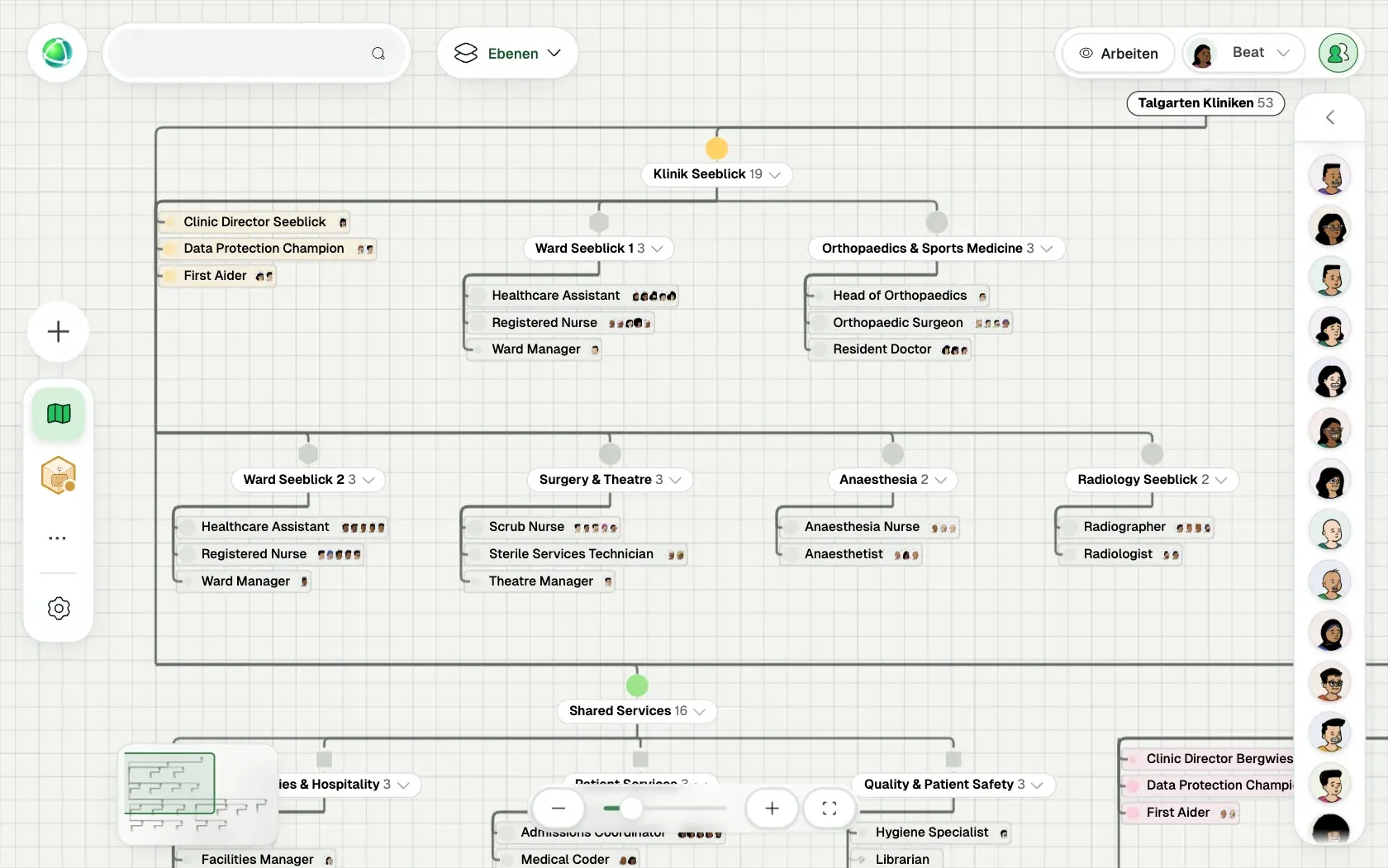
Task: Expand Anaesthesia 2 chevron
Action: [941, 480]
